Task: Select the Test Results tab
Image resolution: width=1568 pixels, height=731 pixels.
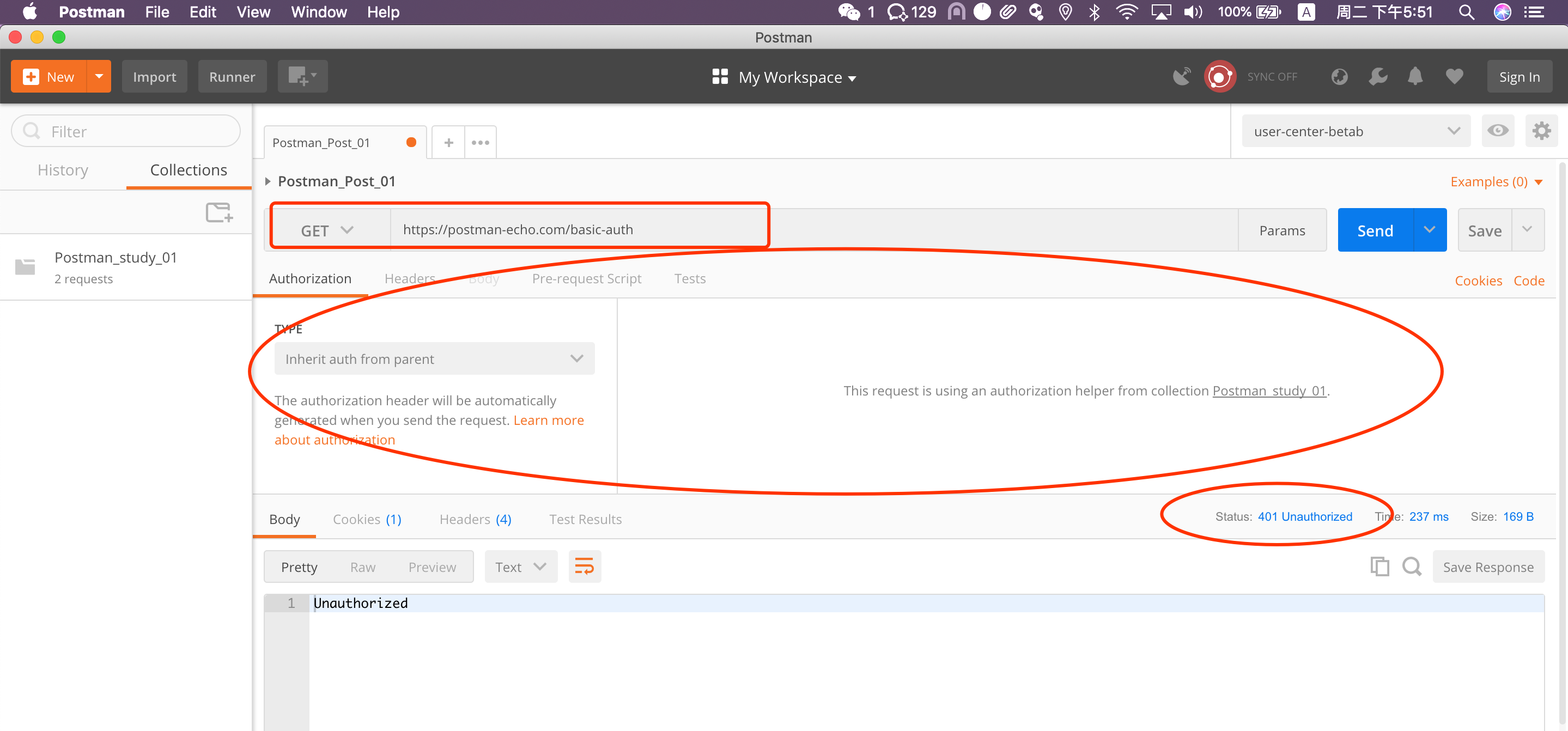Action: pyautogui.click(x=585, y=519)
